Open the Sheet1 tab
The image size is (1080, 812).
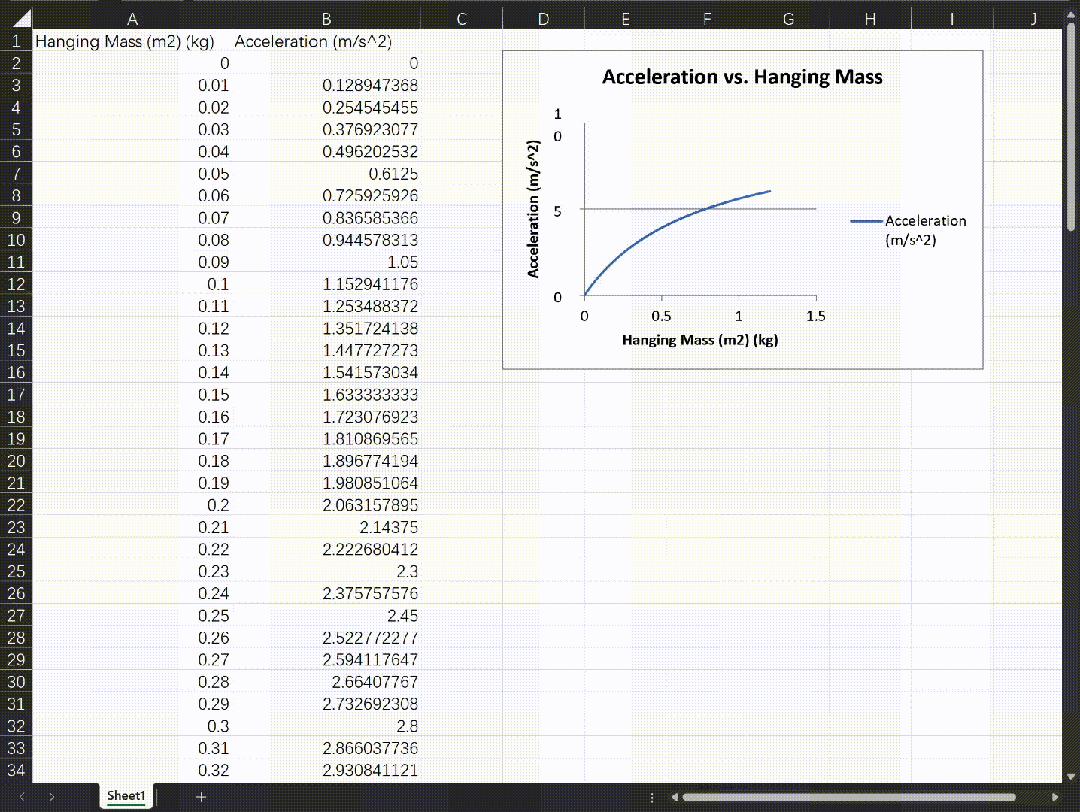[127, 796]
